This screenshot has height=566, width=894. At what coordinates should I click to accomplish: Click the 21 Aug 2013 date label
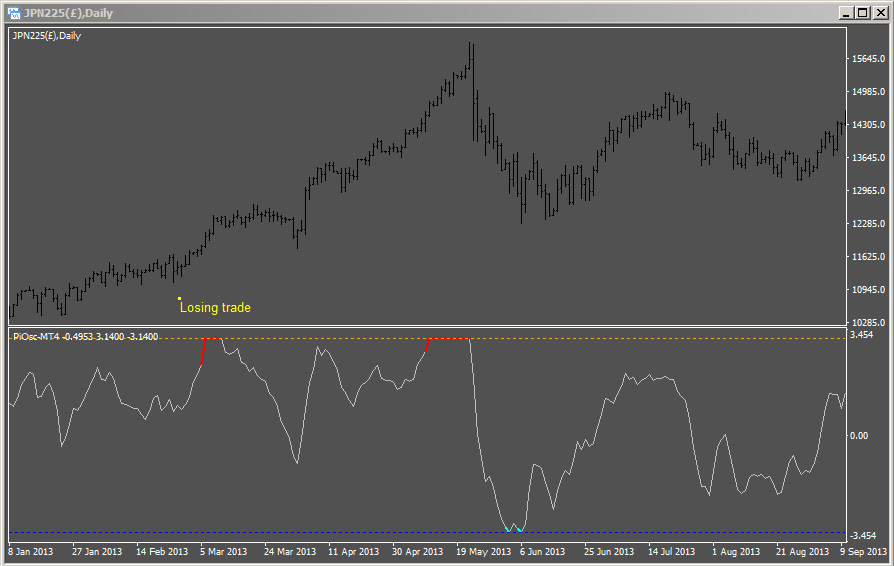coord(802,552)
